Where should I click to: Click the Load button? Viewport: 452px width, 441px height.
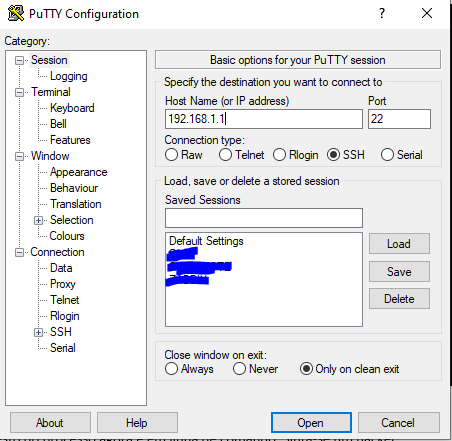[399, 244]
